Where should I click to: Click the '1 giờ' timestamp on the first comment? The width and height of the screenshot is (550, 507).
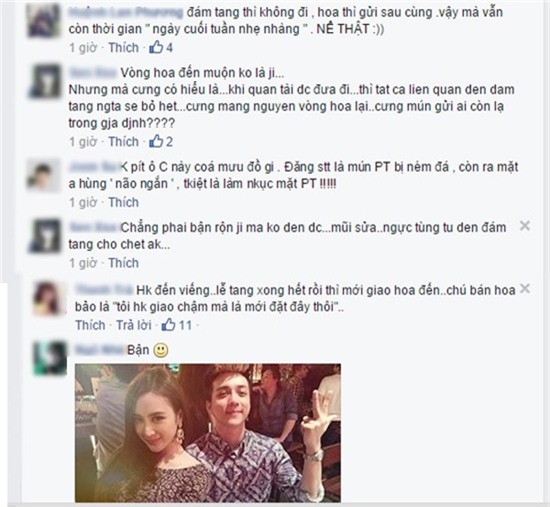[x=83, y=47]
